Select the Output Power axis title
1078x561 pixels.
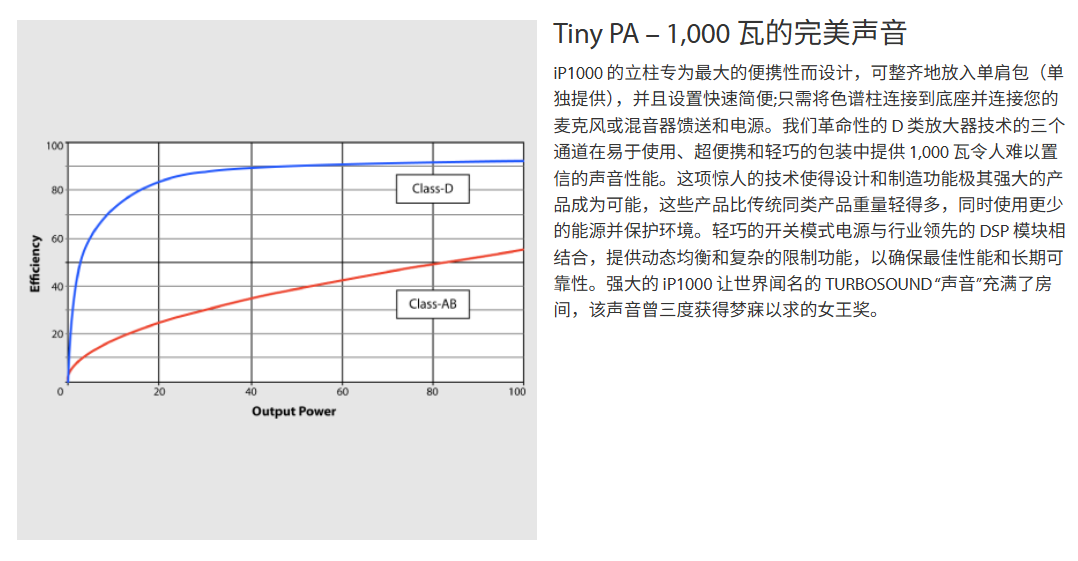293,411
